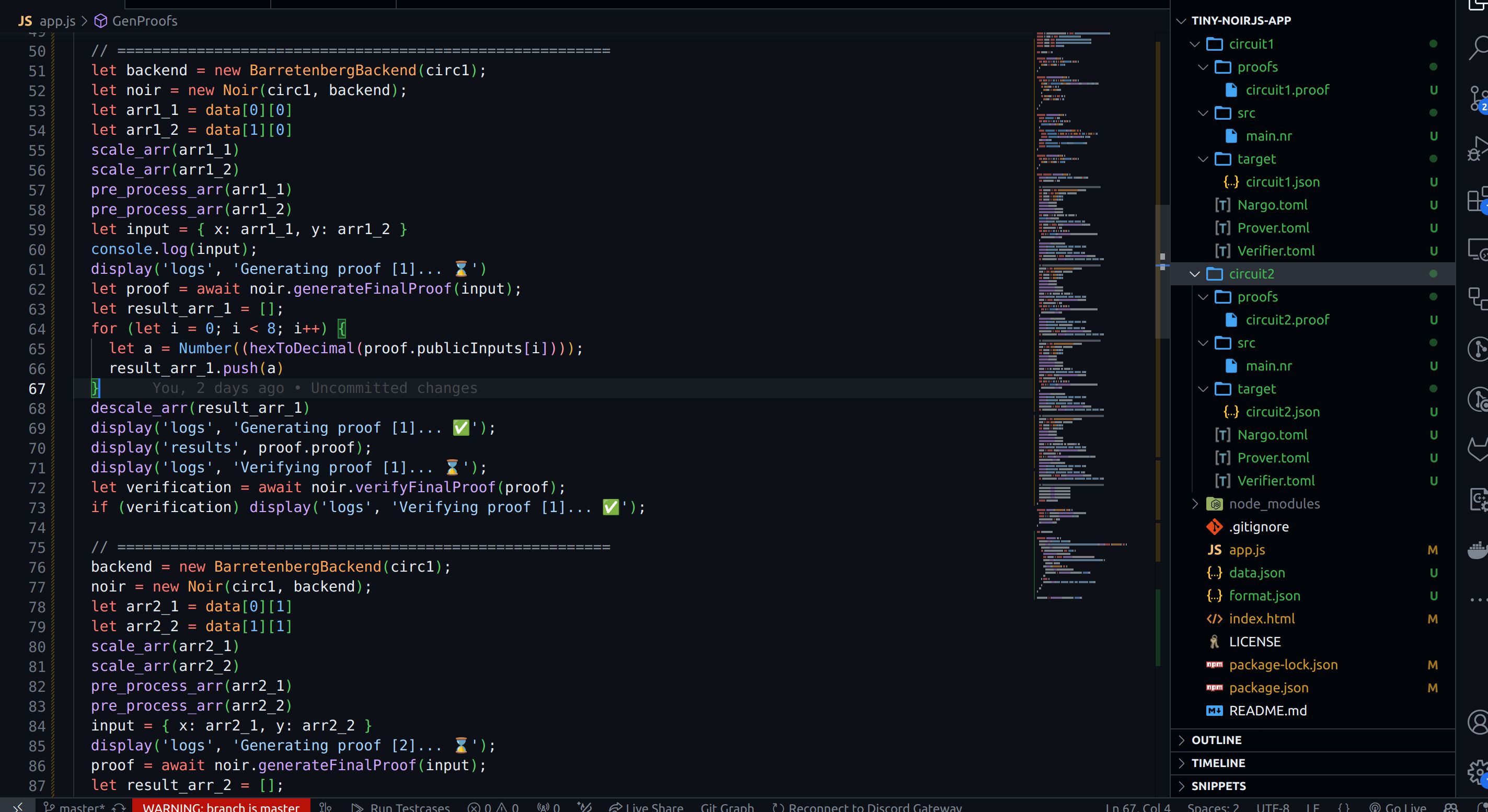This screenshot has width=1488, height=812.
Task: Click Go Live in status bar
Action: point(1397,807)
